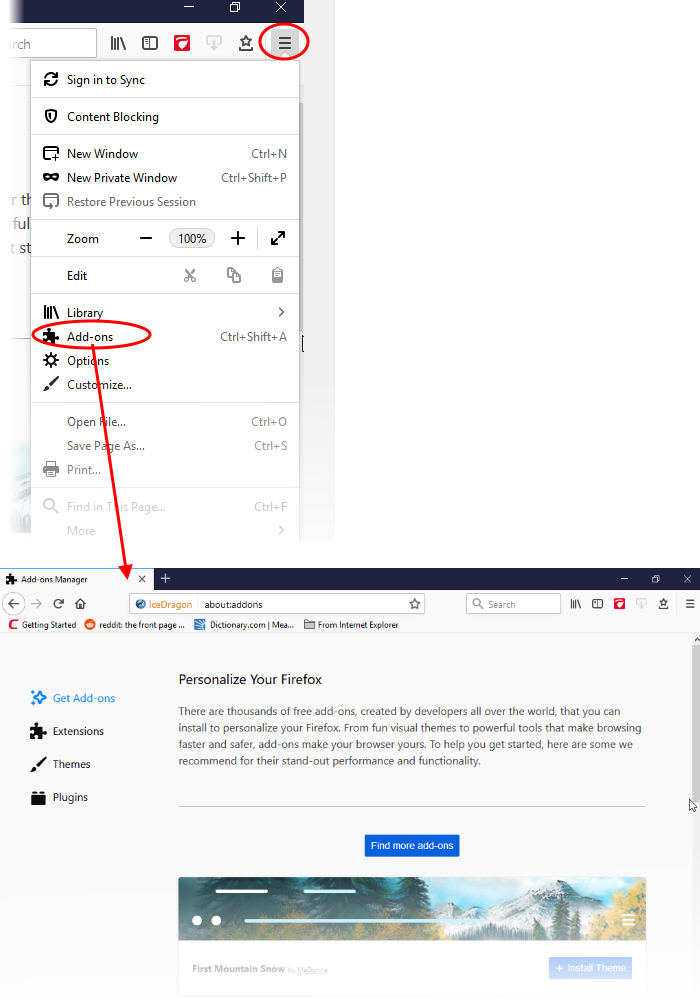Go forward with the forward arrow
The height and width of the screenshot is (998, 700).
[36, 604]
